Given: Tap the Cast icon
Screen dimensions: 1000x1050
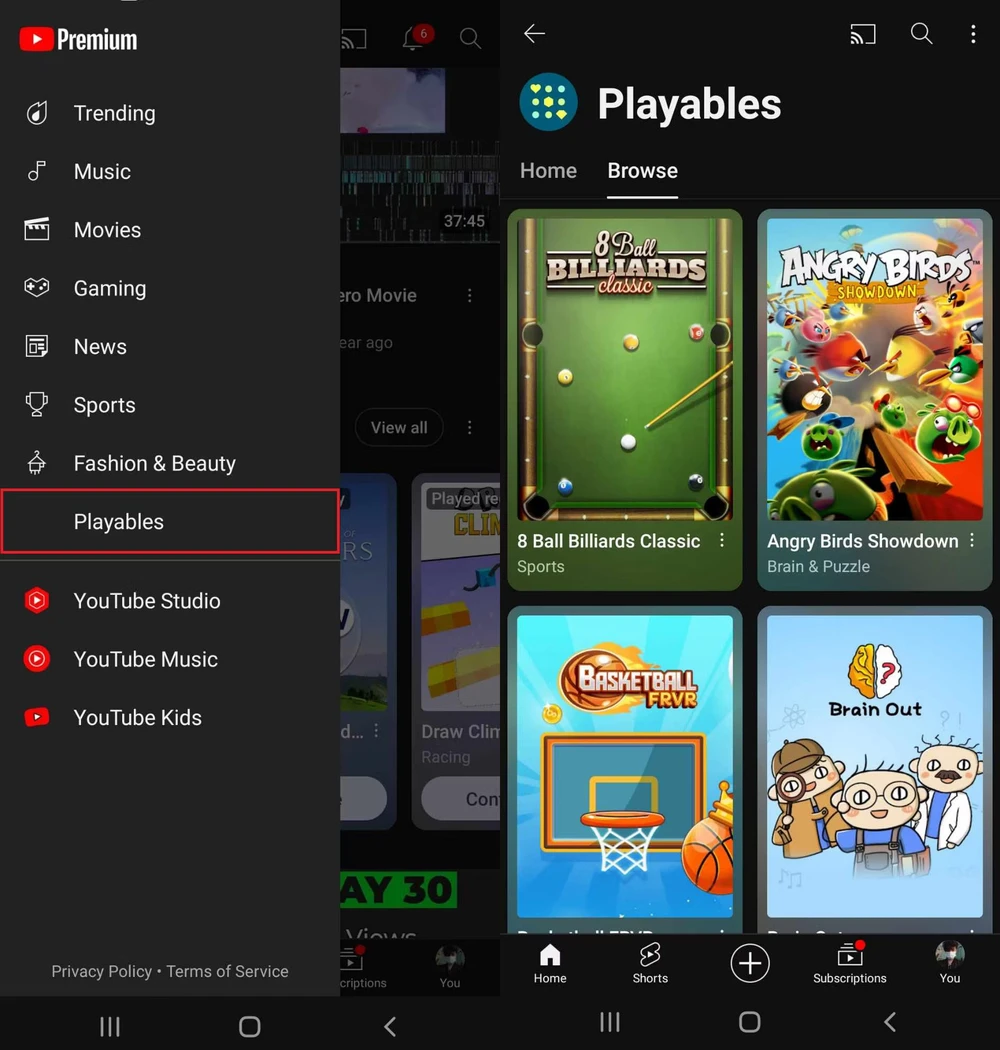Looking at the screenshot, I should [x=862, y=34].
